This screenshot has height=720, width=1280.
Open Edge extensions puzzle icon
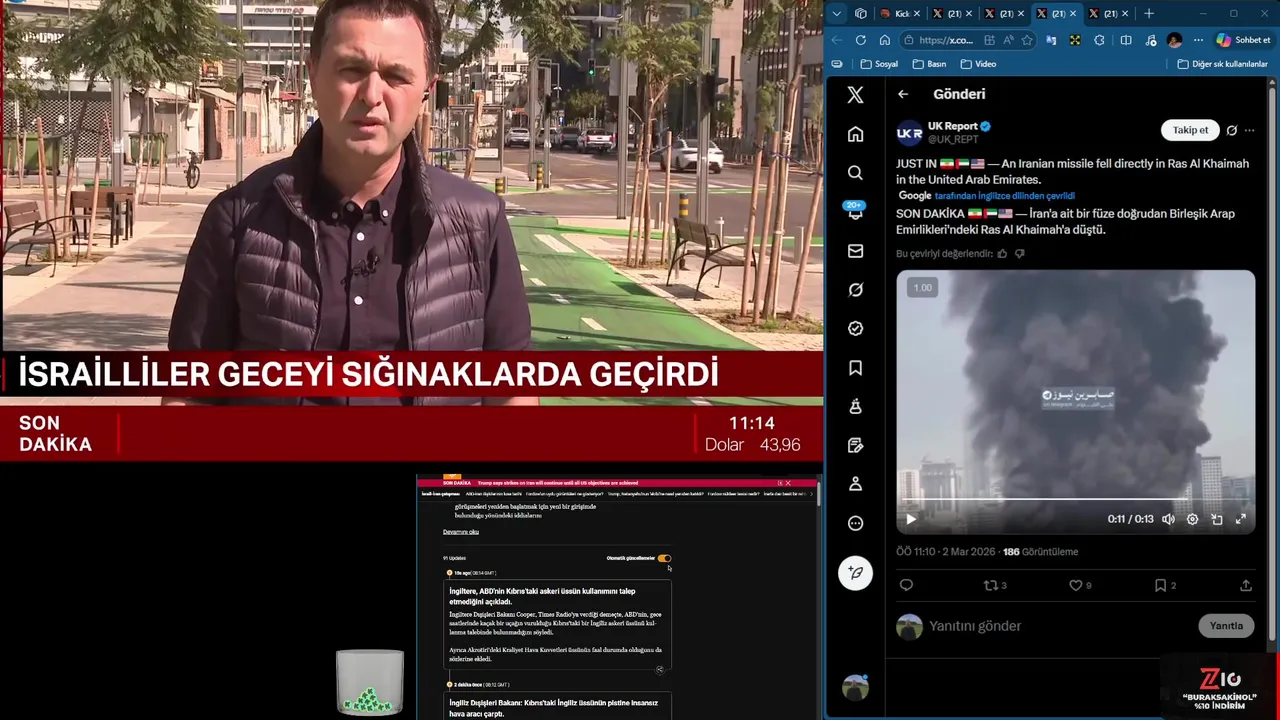click(1099, 40)
